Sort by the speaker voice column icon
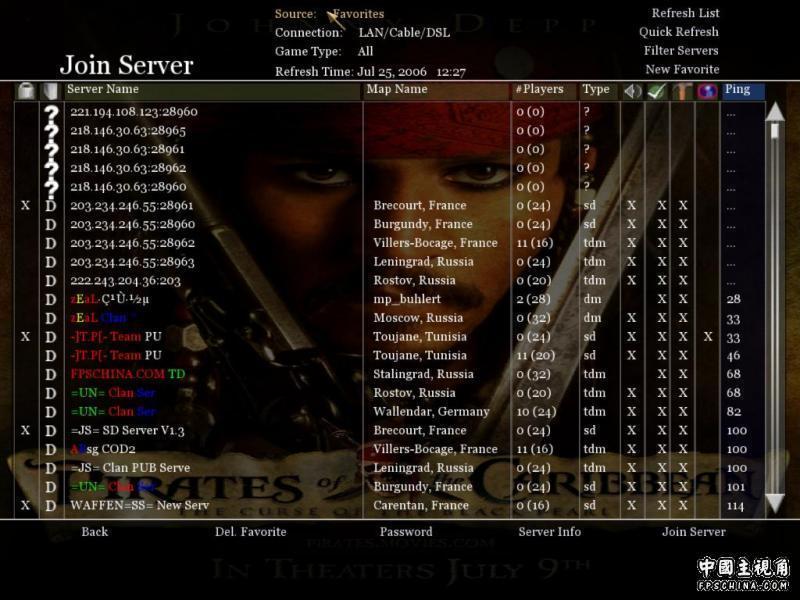800x600 pixels. coord(633,91)
